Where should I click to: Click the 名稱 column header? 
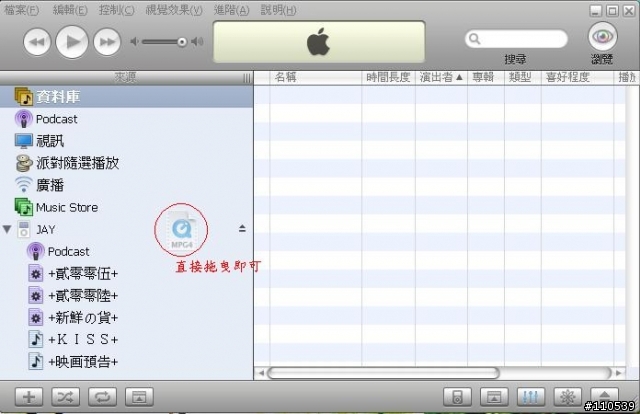click(x=316, y=77)
